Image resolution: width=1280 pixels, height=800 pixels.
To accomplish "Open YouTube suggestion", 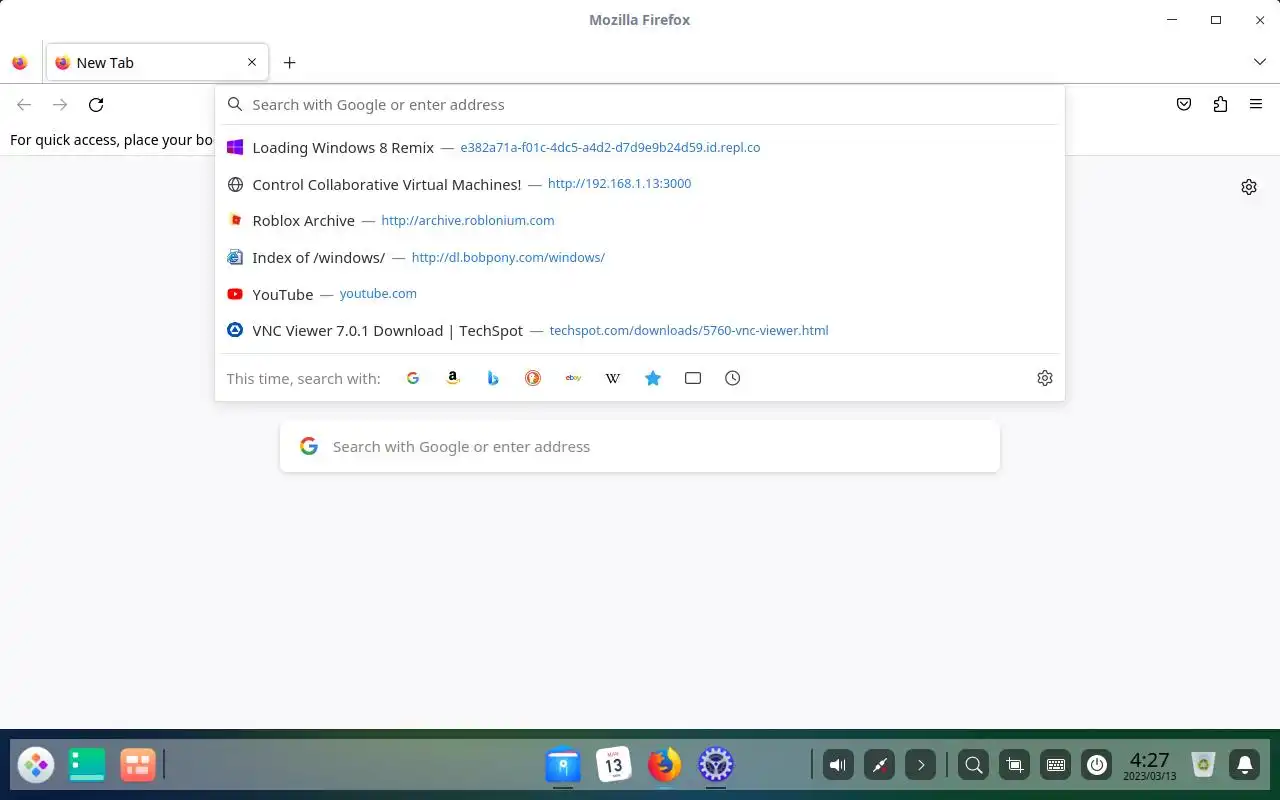I will [x=640, y=294].
